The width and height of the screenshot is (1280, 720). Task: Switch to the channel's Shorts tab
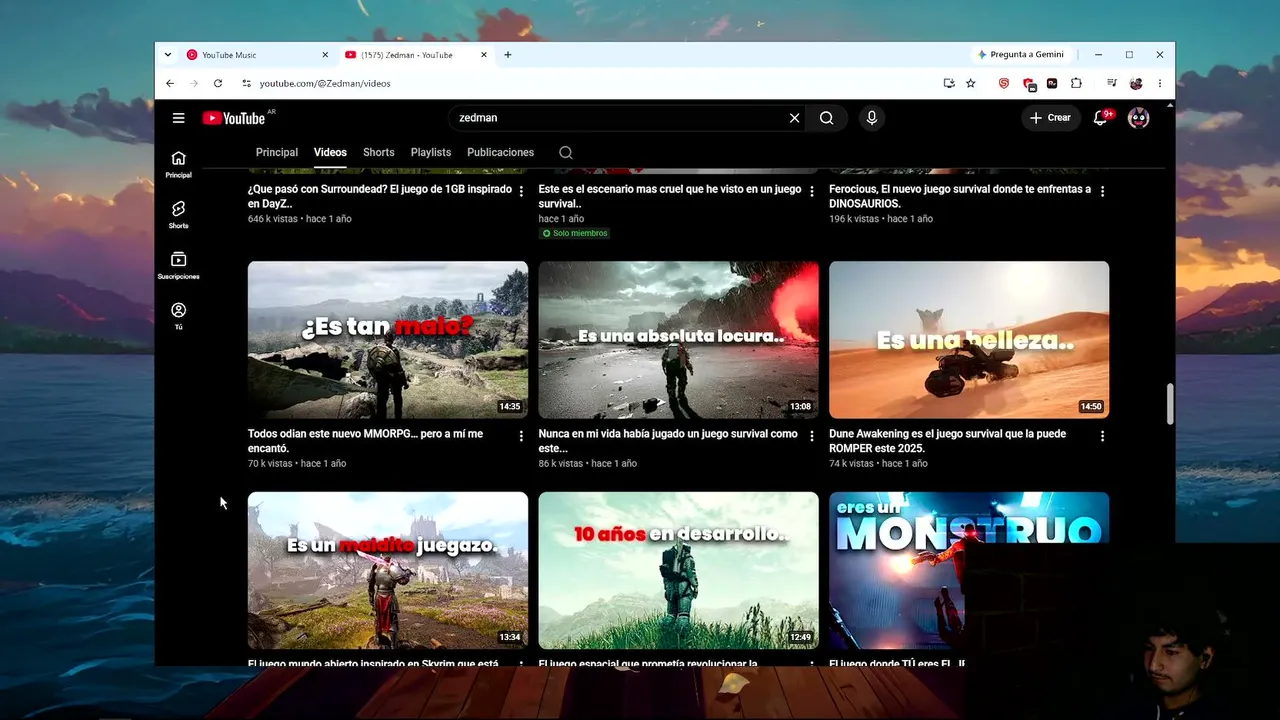click(379, 153)
